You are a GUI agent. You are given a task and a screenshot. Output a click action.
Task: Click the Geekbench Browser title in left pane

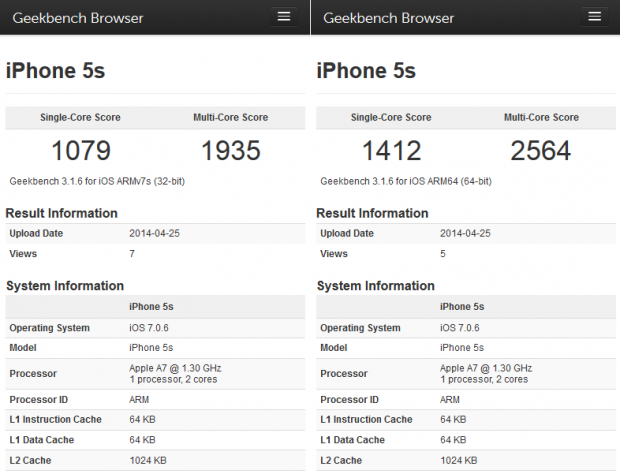click(x=78, y=18)
